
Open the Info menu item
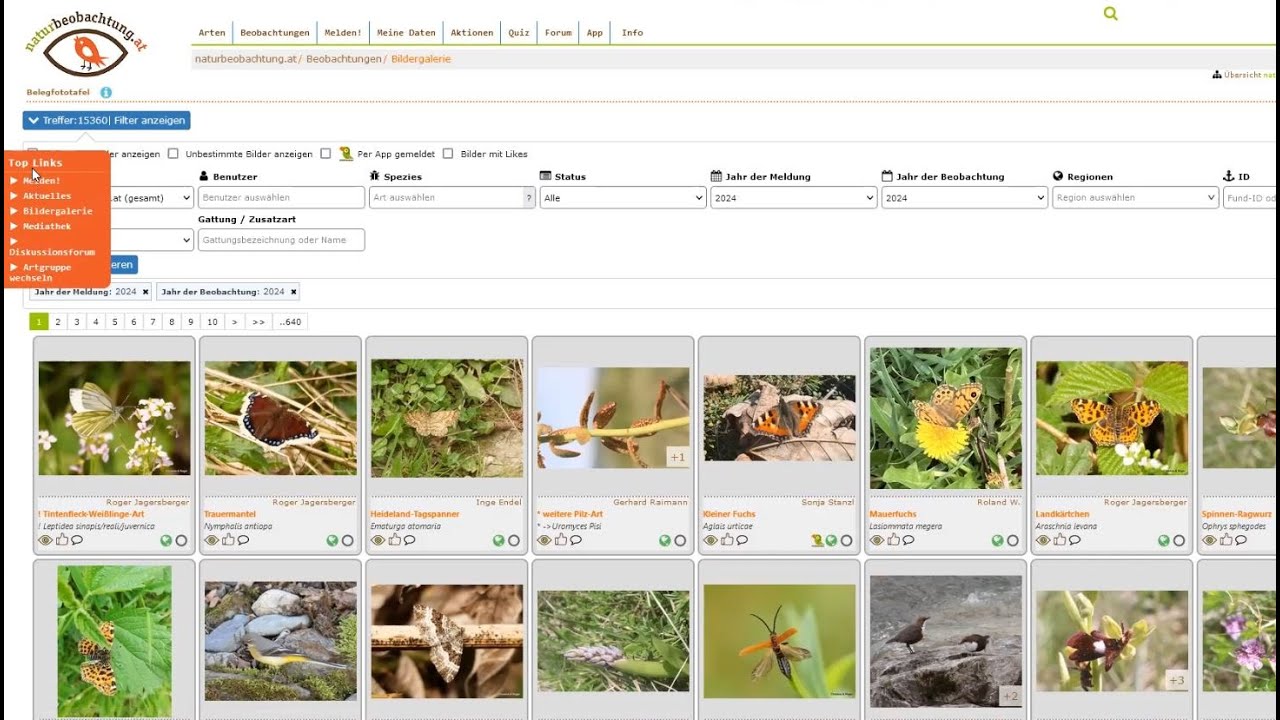click(x=632, y=33)
